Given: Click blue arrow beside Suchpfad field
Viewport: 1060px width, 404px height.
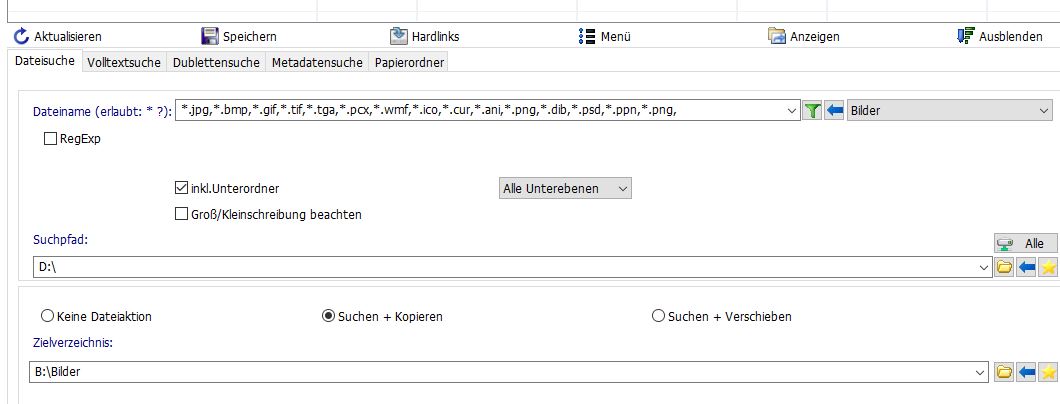Looking at the screenshot, I should [1026, 268].
